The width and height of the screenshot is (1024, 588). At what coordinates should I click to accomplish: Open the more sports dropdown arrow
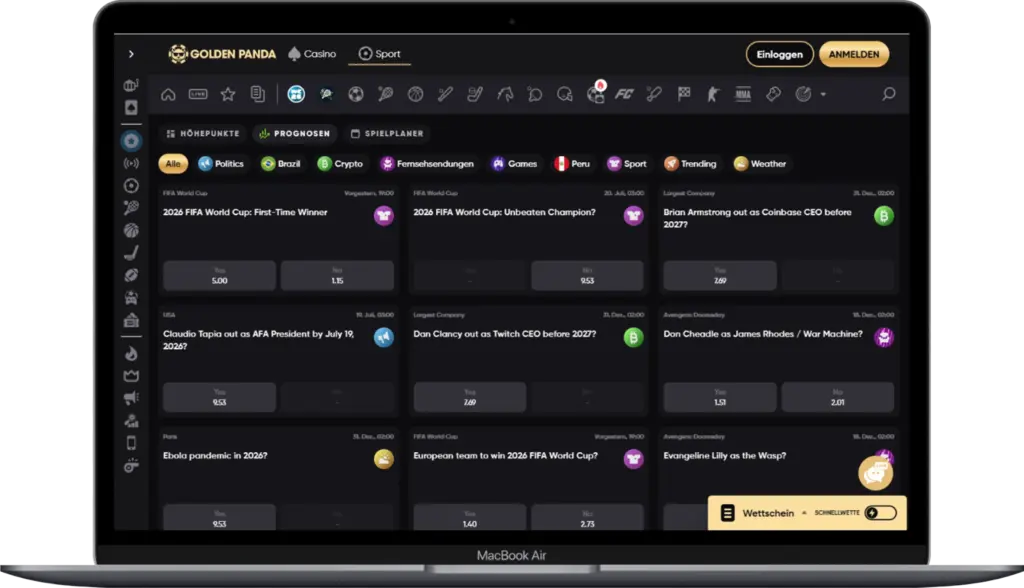point(824,95)
